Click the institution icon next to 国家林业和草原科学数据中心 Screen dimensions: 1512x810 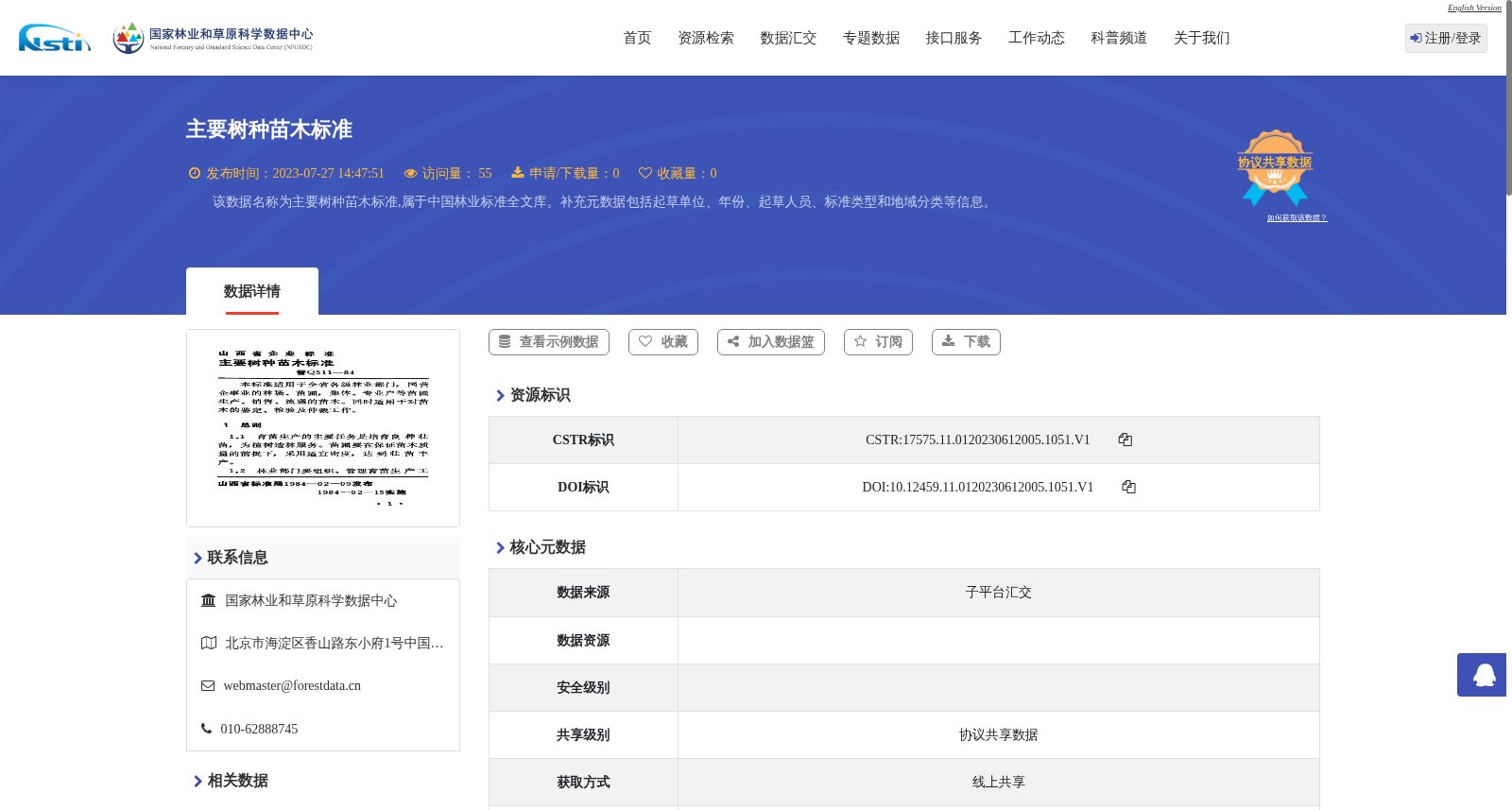(x=209, y=600)
